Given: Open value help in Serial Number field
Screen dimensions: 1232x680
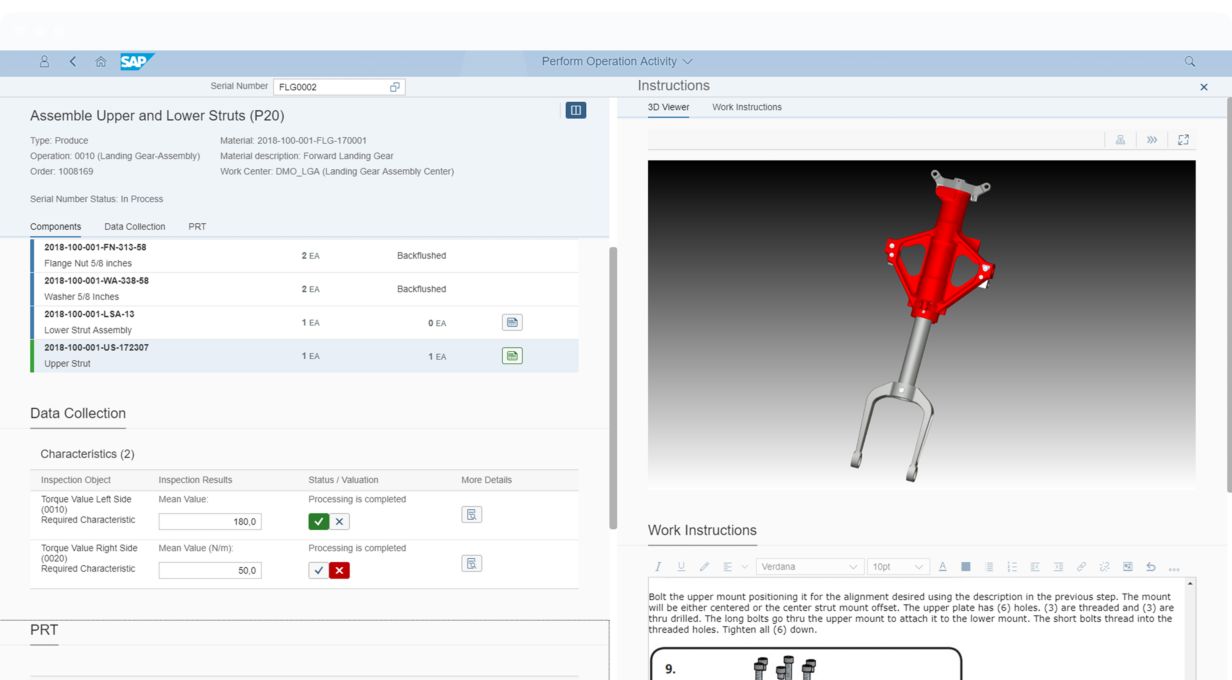Looking at the screenshot, I should pos(395,87).
